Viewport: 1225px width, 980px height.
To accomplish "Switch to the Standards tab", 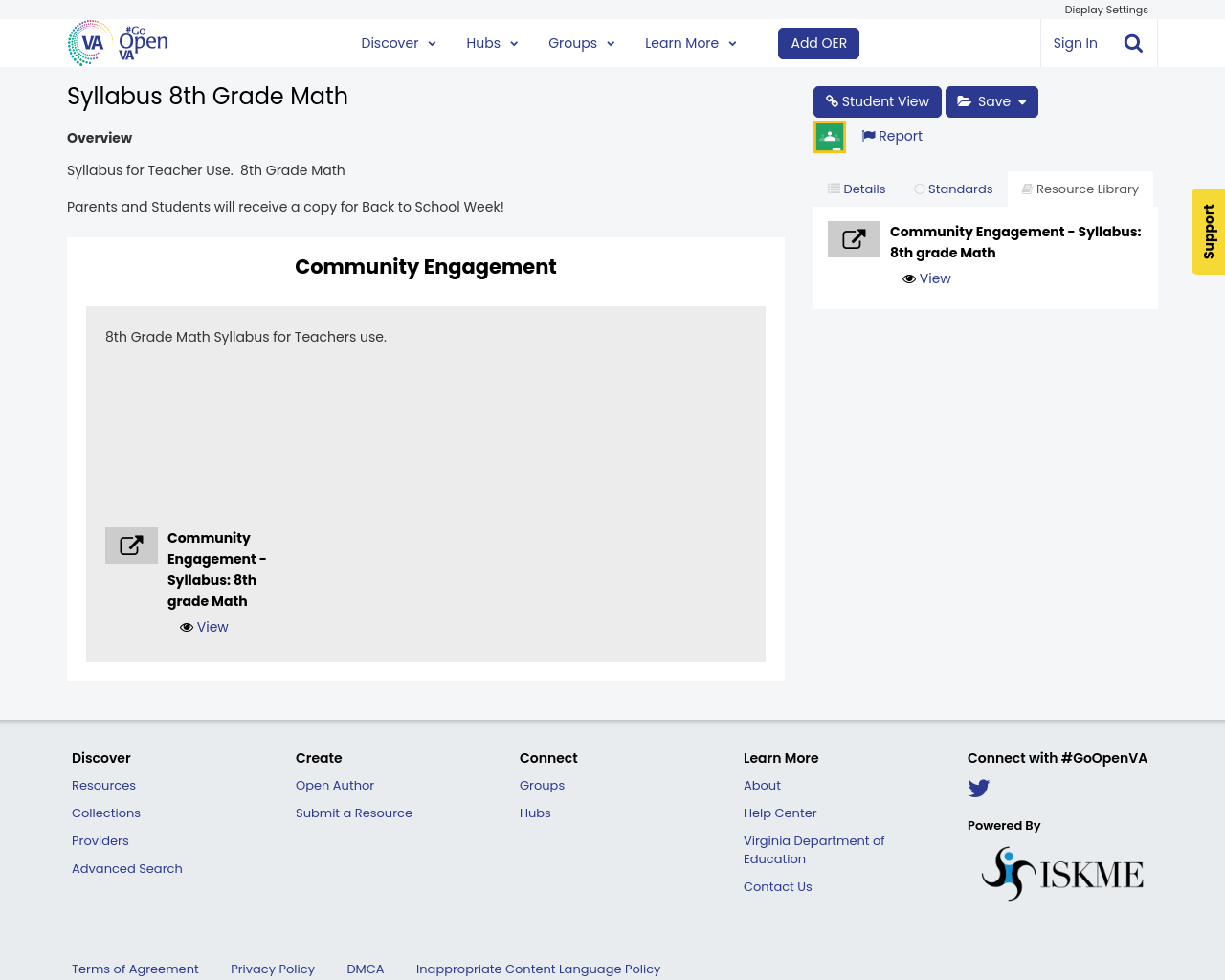I will 953,188.
